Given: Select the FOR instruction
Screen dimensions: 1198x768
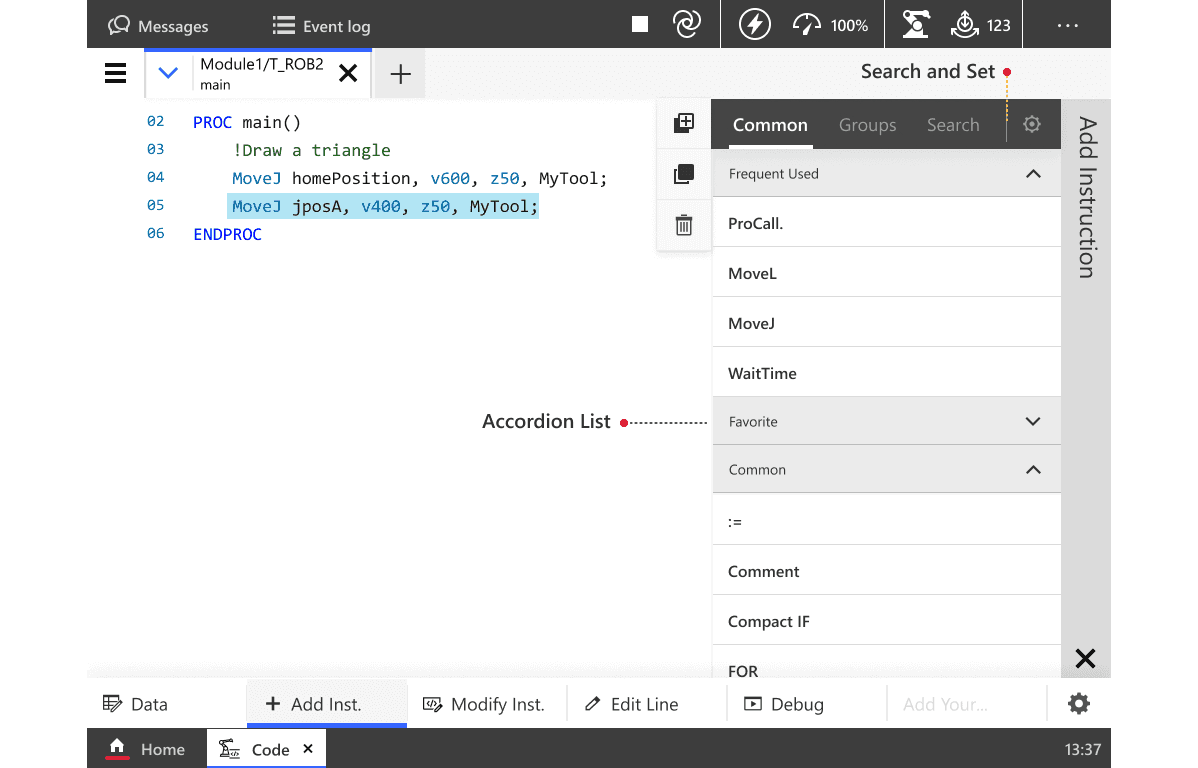Looking at the screenshot, I should tap(886, 663).
